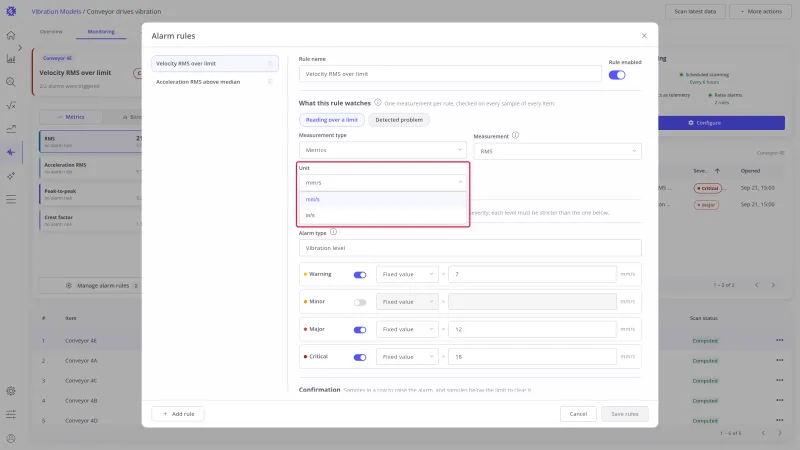Toggle the Warning severity switch

[360, 274]
